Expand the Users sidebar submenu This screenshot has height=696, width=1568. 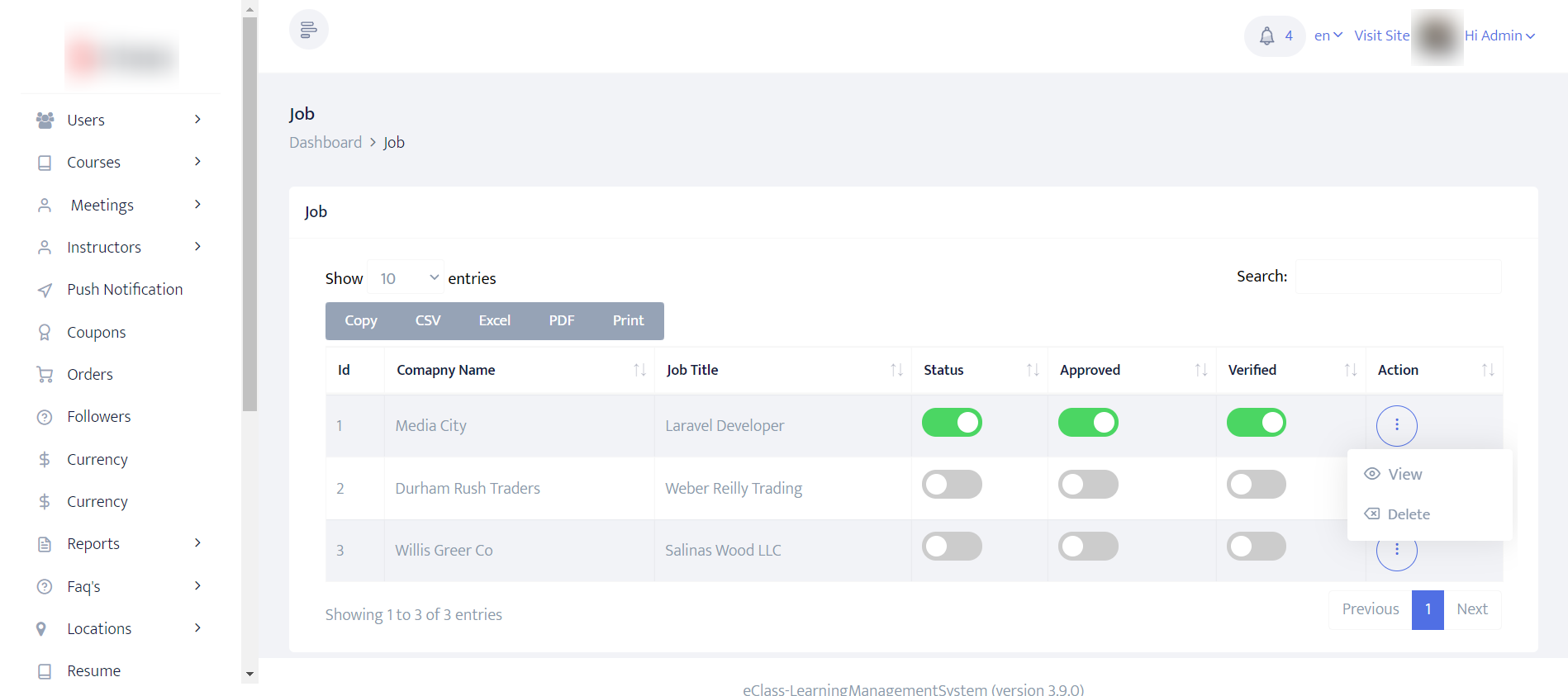197,120
